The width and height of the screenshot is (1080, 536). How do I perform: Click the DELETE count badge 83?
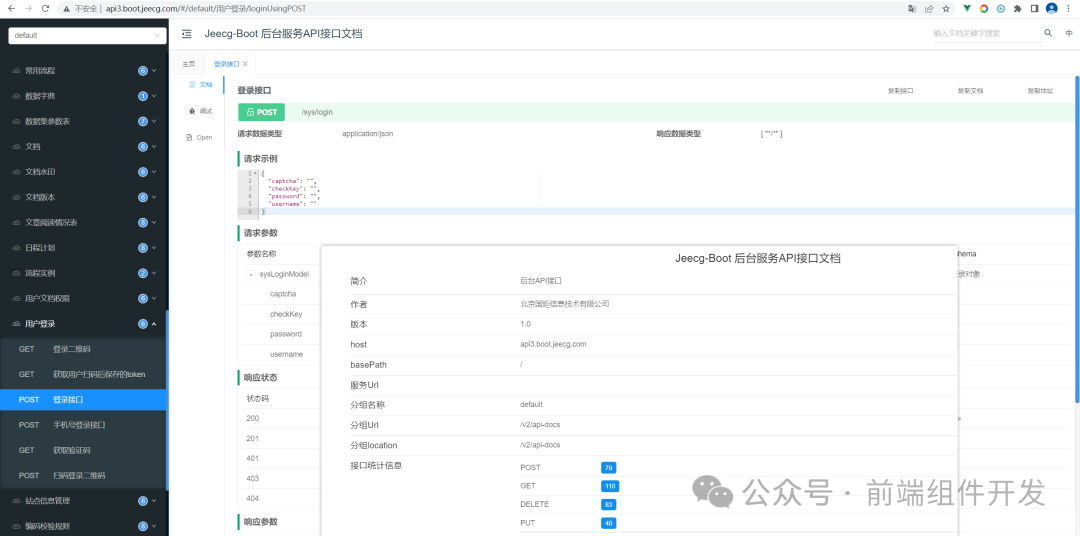tap(608, 505)
